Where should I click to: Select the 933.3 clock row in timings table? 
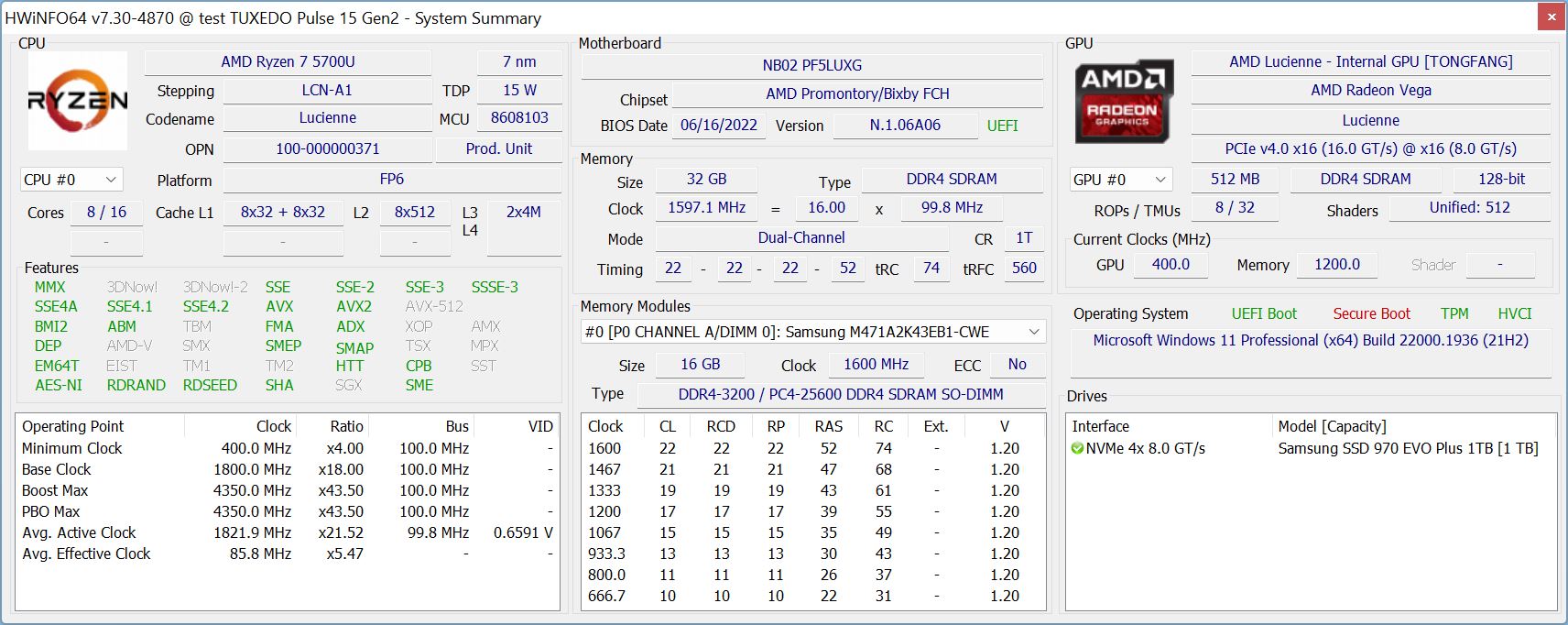click(812, 554)
